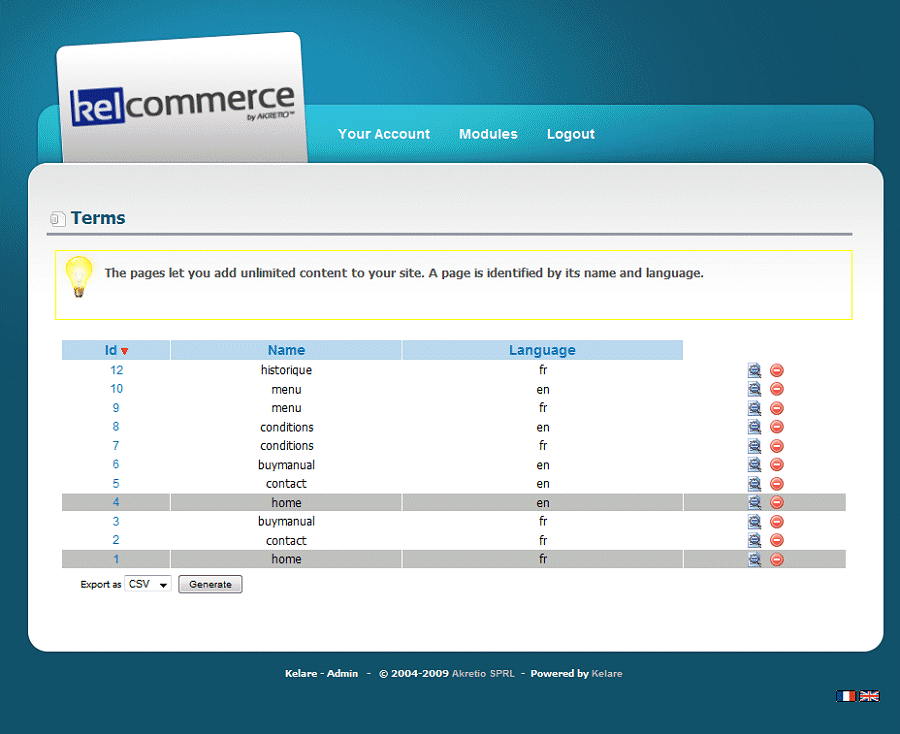Switch to English using UK flag icon

tap(869, 696)
